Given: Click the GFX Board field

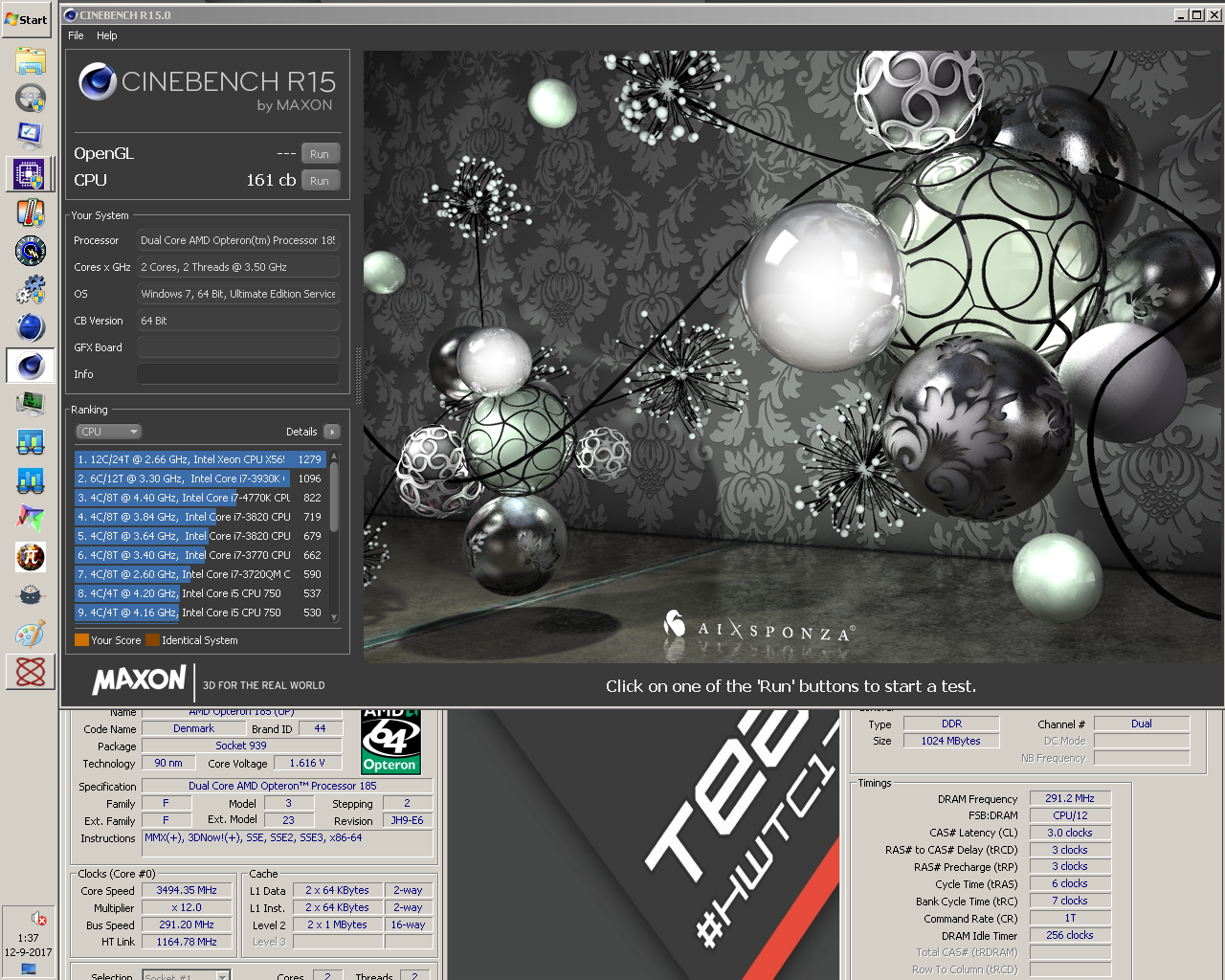Looking at the screenshot, I should 238,347.
